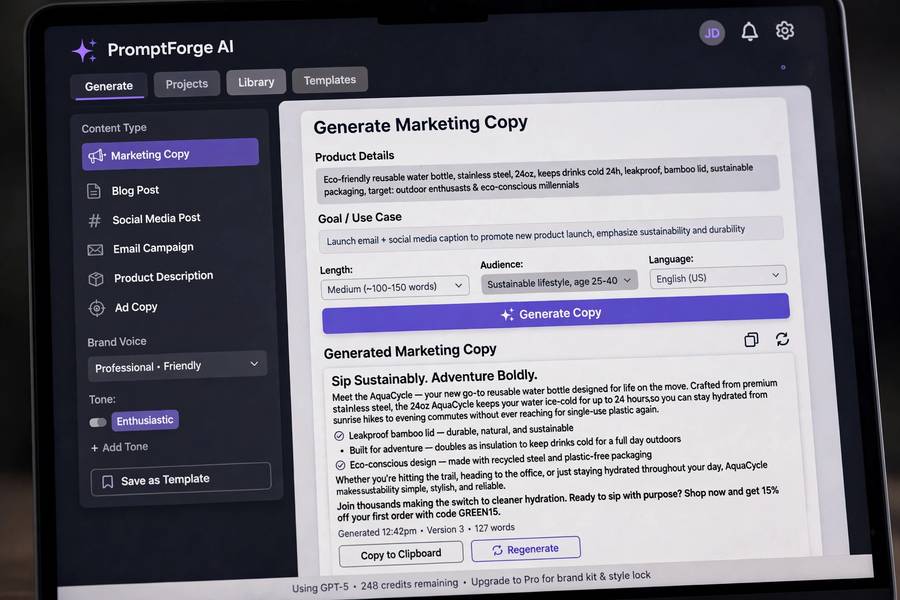Click in the Product Details text field
The image size is (900, 600).
coord(548,179)
